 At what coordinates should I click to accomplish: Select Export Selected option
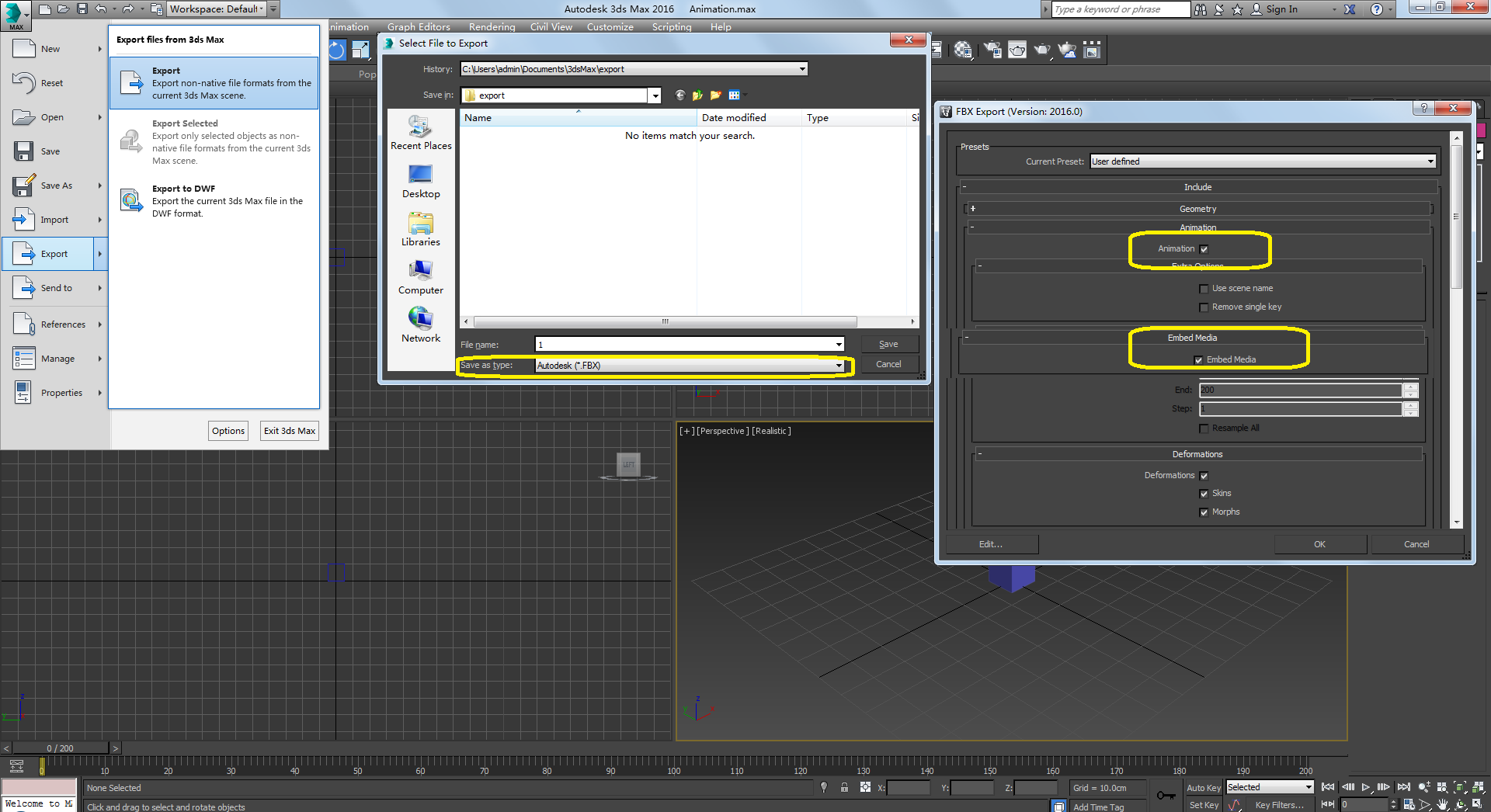pos(214,142)
